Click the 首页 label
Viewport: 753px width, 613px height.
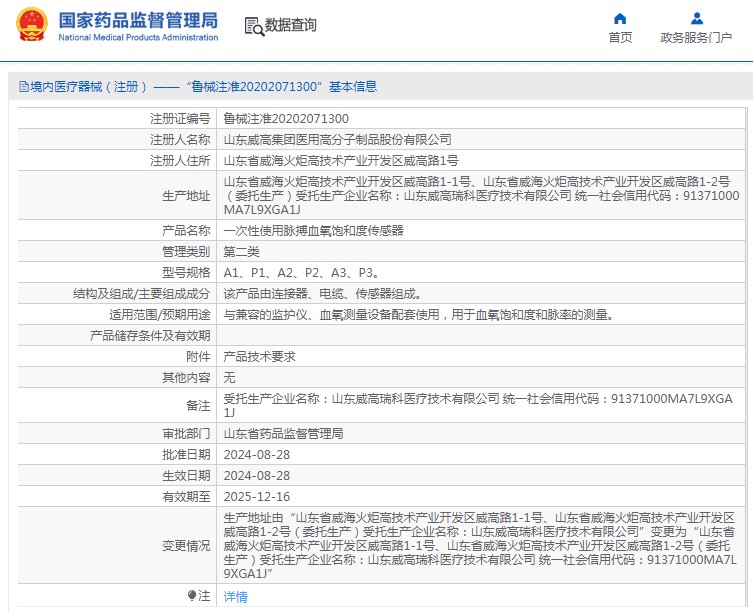click(x=620, y=37)
